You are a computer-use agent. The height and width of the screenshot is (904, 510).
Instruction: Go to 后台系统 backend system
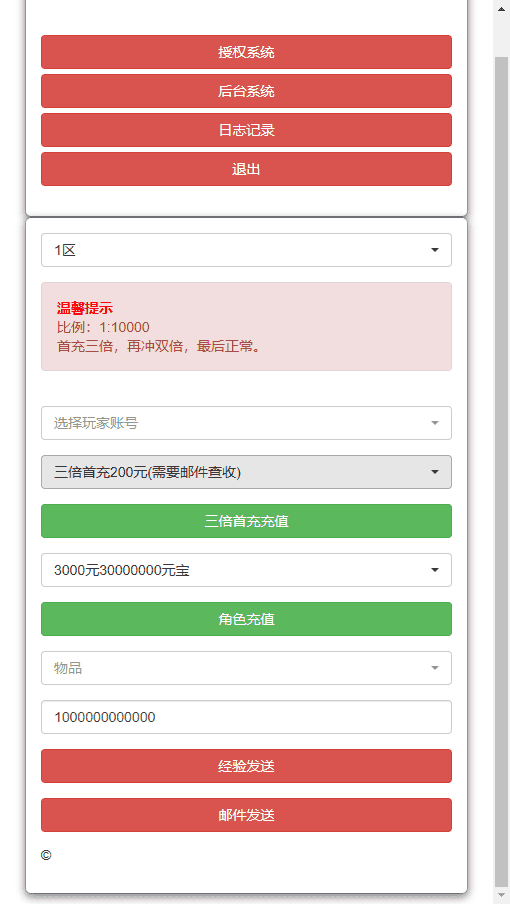246,91
